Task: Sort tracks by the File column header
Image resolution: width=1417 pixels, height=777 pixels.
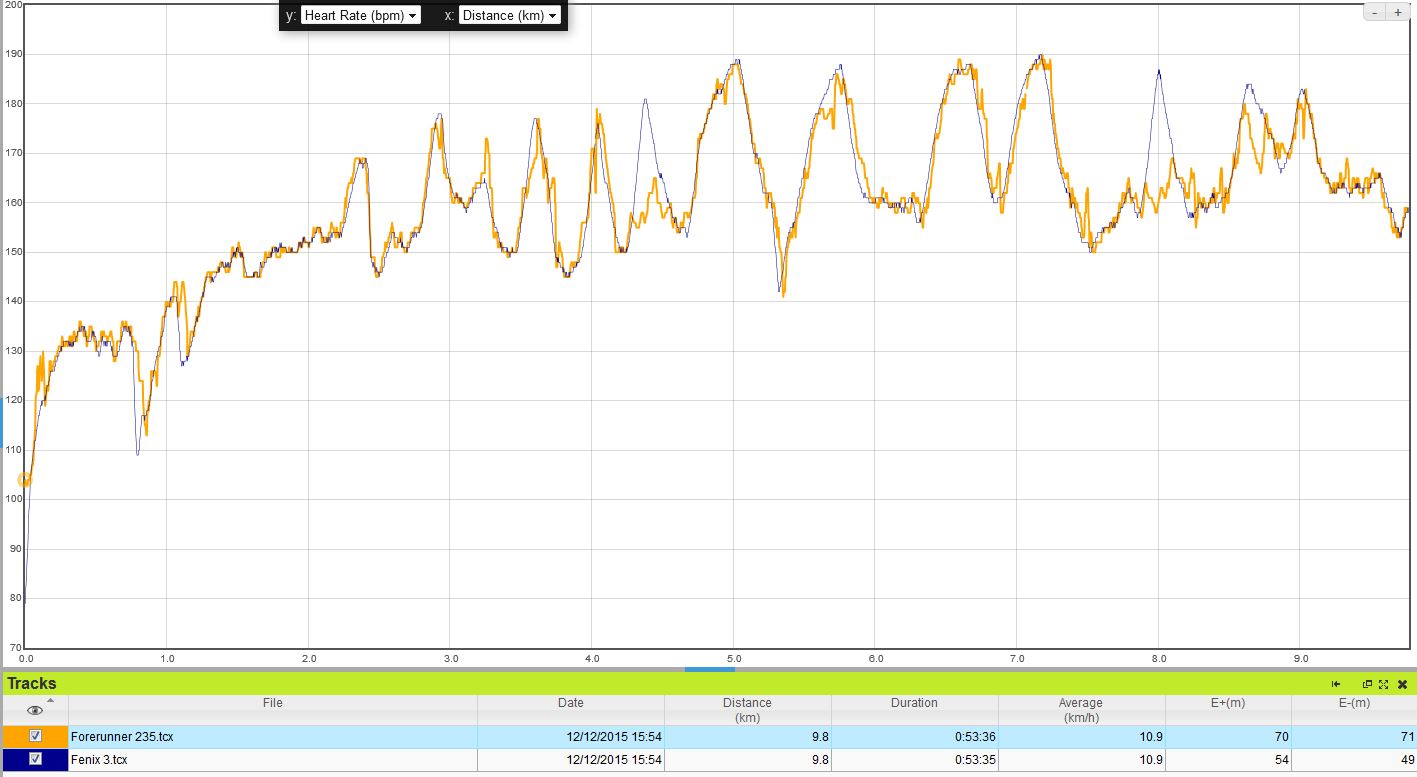Action: (x=272, y=703)
